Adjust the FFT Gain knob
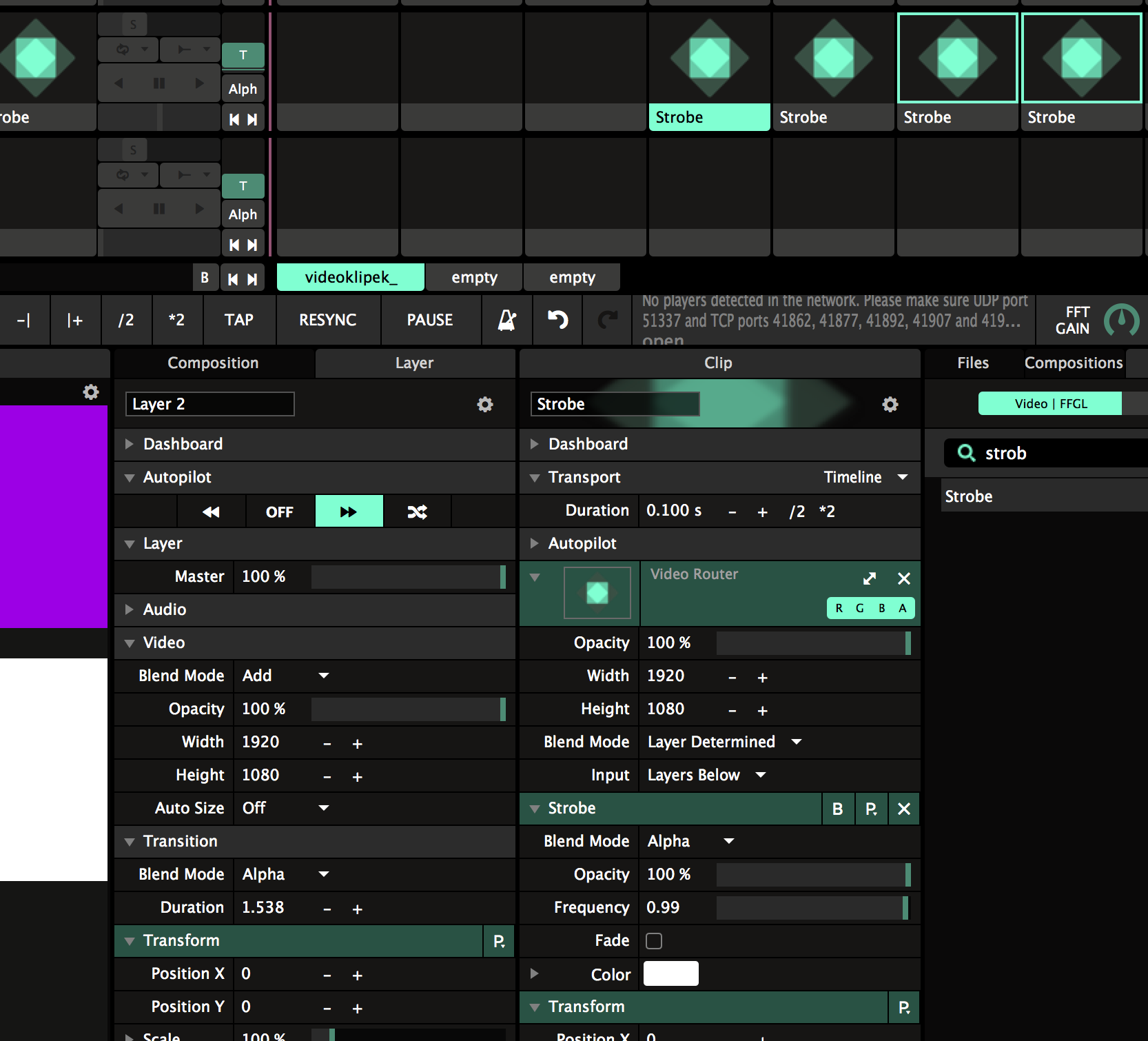Screen dimensions: 1148x1041 [x=1121, y=320]
